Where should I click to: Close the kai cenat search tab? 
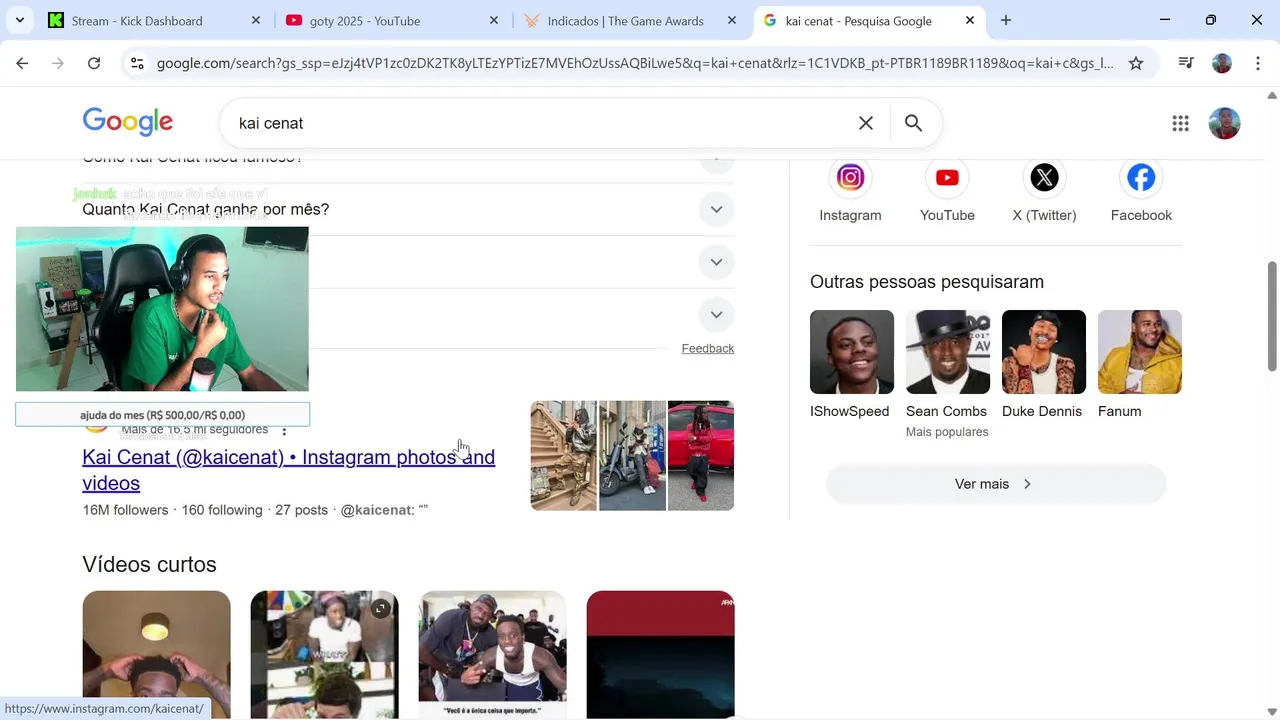(x=970, y=20)
